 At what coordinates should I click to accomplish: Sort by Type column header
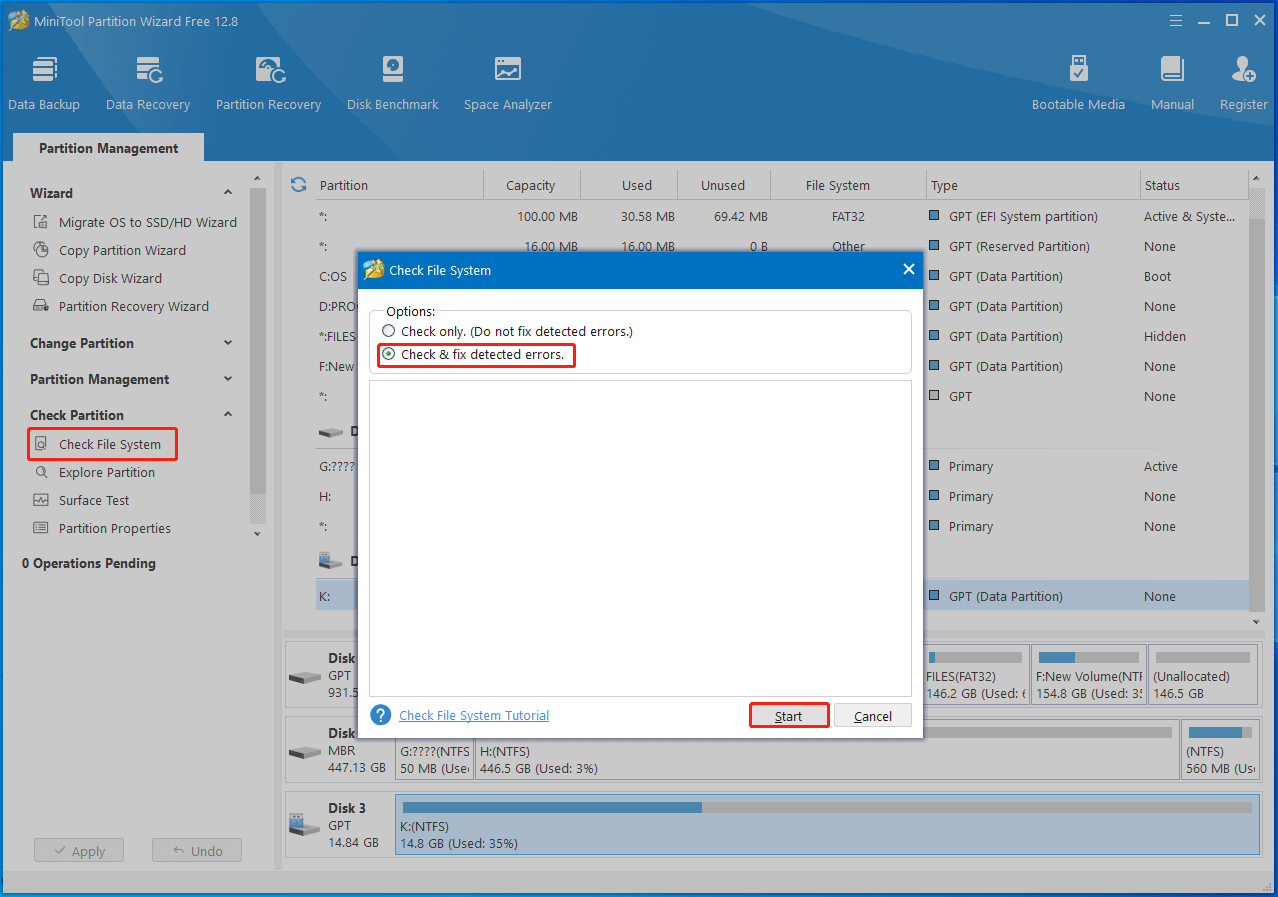(1033, 185)
